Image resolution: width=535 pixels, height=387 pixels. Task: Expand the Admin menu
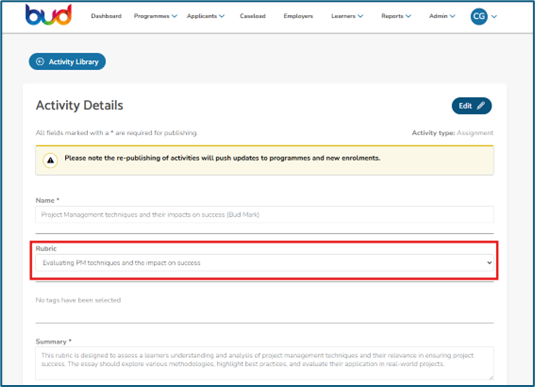[x=442, y=16]
